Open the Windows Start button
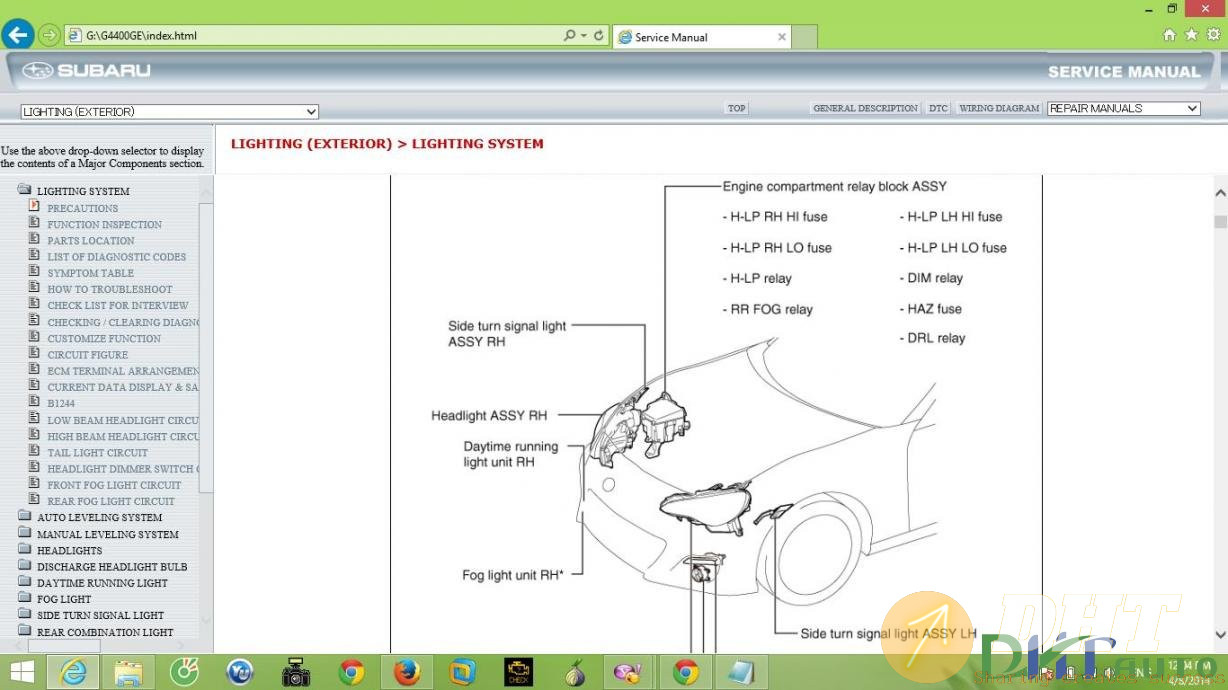 tap(21, 672)
